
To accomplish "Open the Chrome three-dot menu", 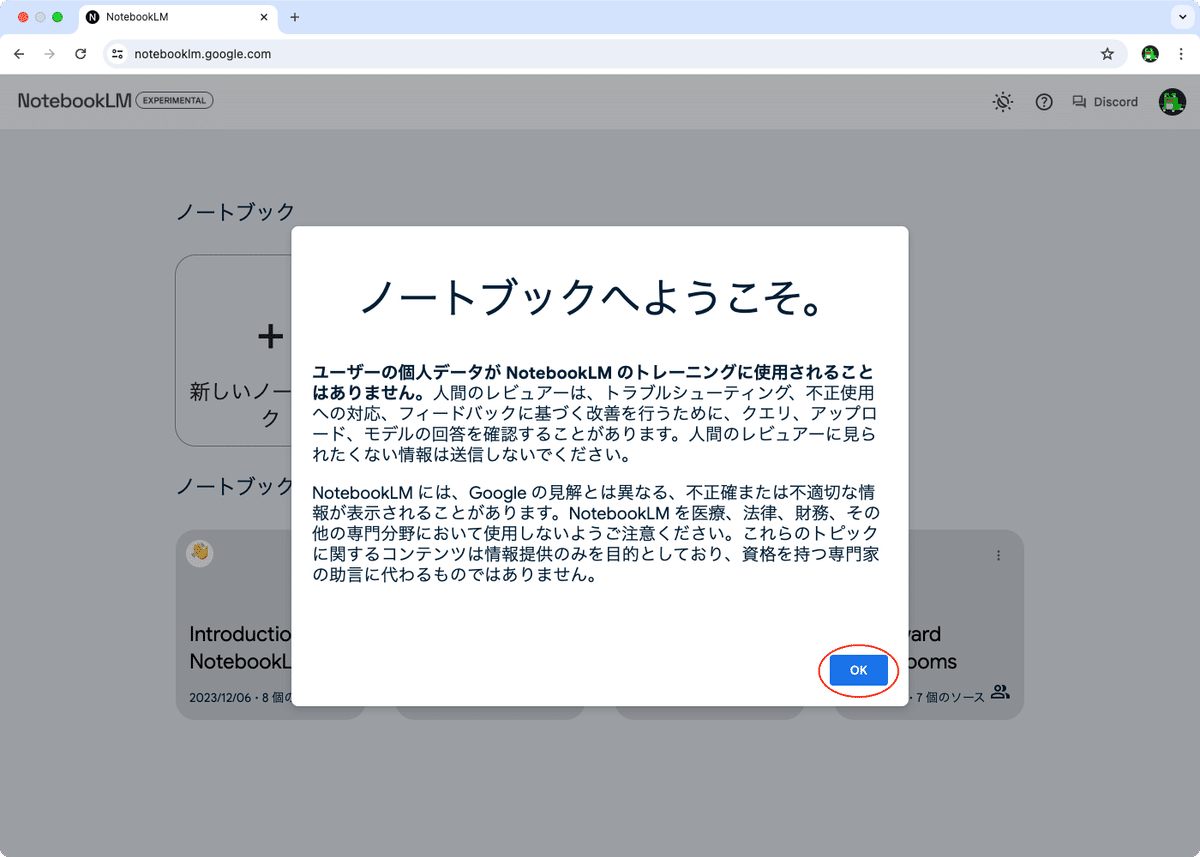I will pyautogui.click(x=1181, y=54).
